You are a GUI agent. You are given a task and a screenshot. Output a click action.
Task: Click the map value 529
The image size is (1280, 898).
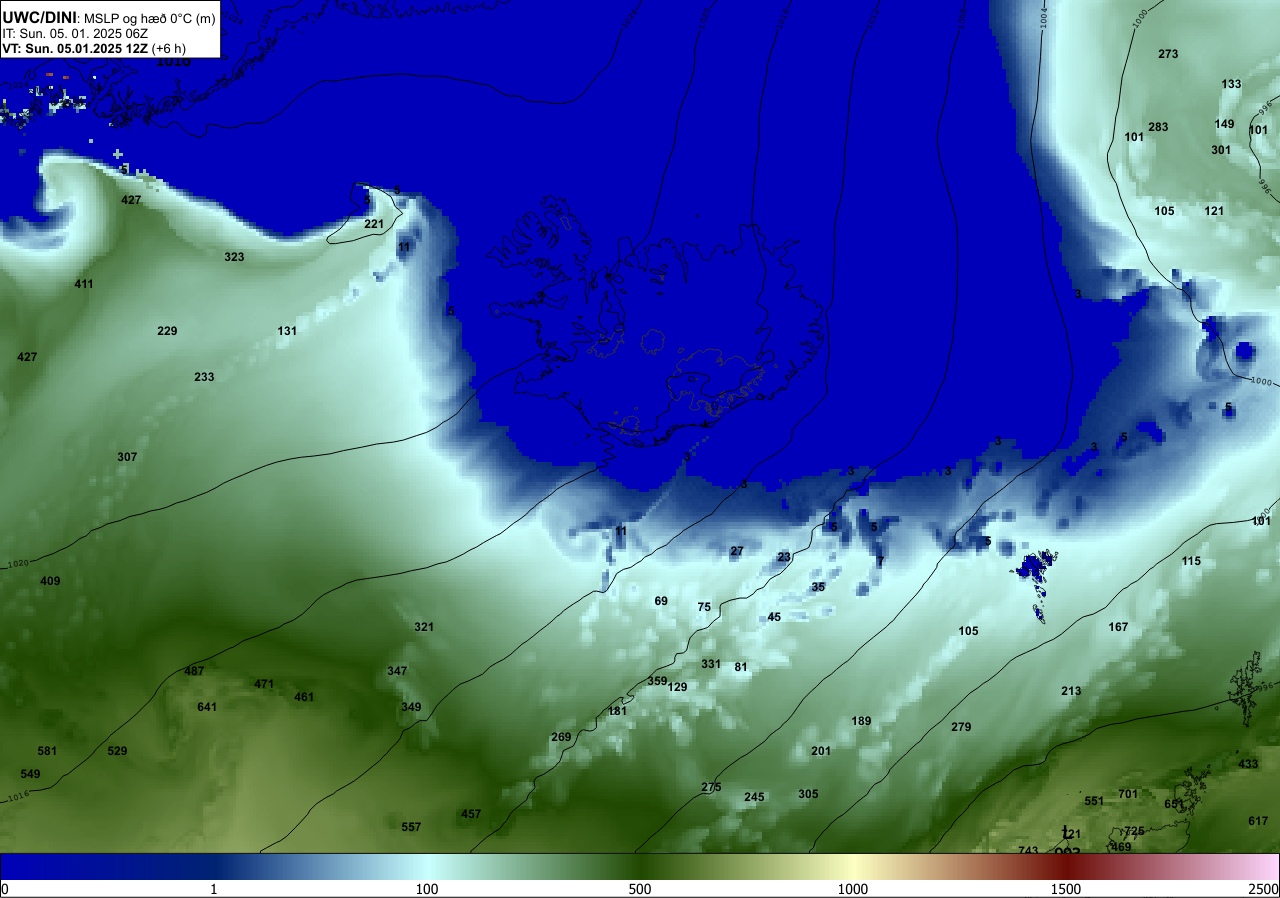click(117, 751)
